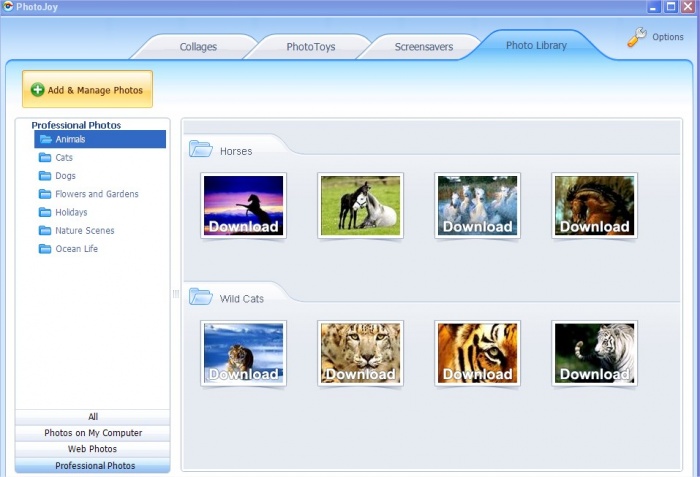Select the Flowers and Gardens category label

[97, 194]
